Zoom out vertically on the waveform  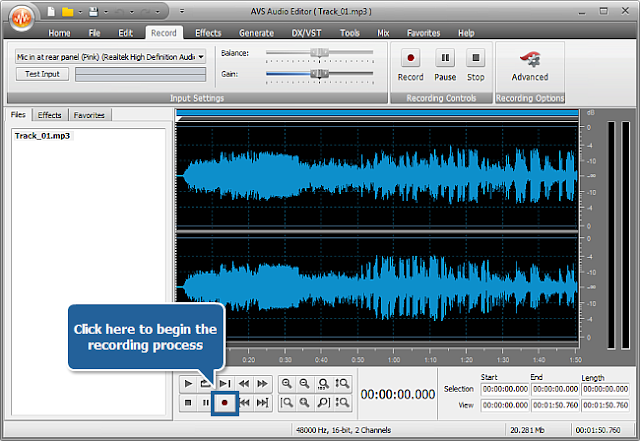[342, 403]
